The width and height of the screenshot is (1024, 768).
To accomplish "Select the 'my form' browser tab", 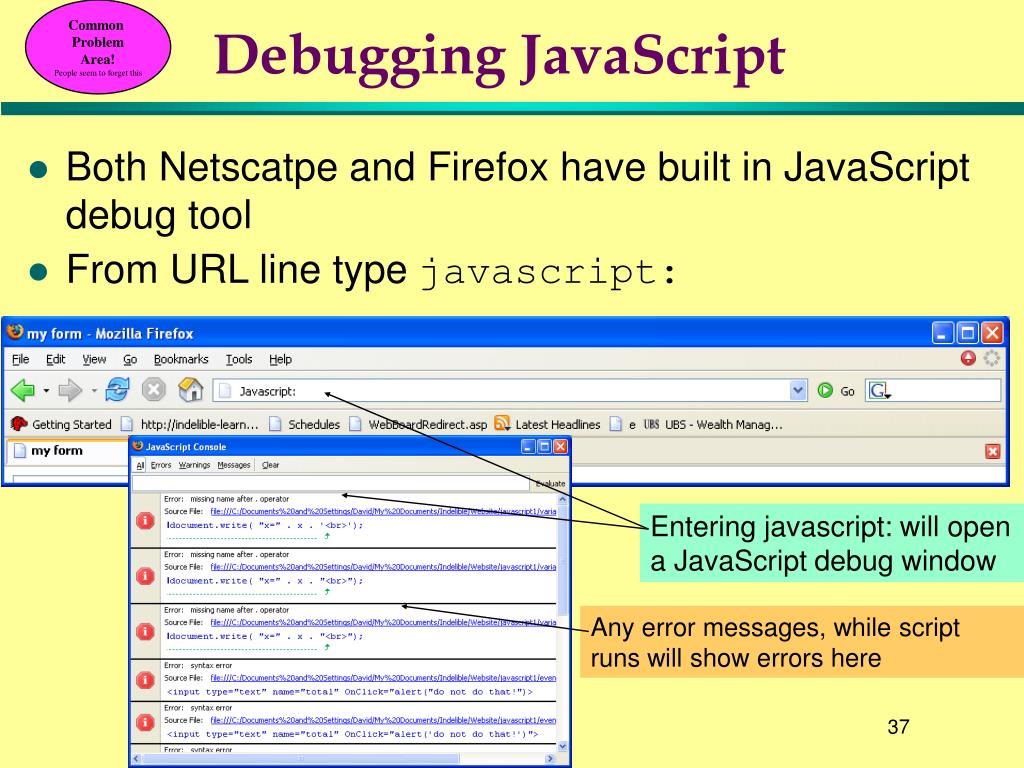I will (68, 451).
